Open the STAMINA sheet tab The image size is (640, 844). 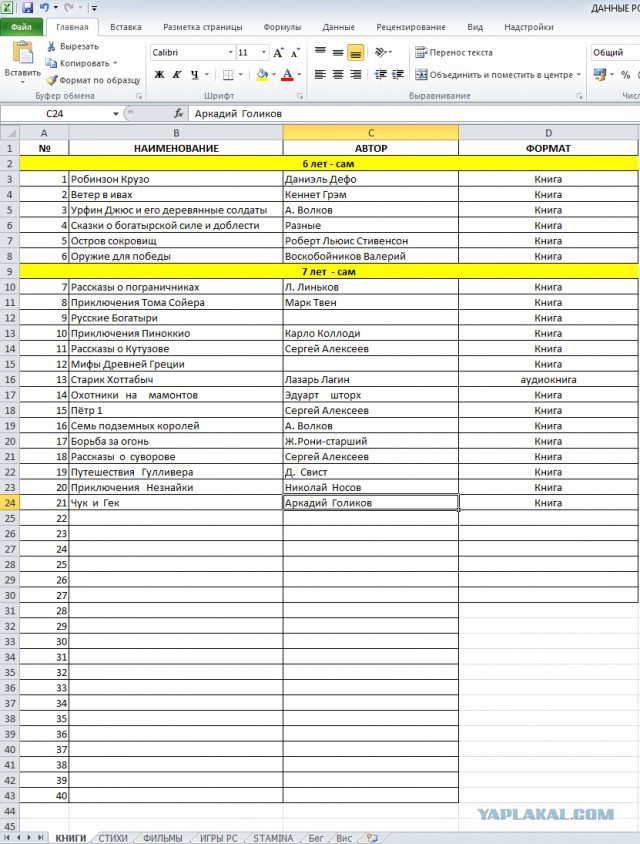273,838
